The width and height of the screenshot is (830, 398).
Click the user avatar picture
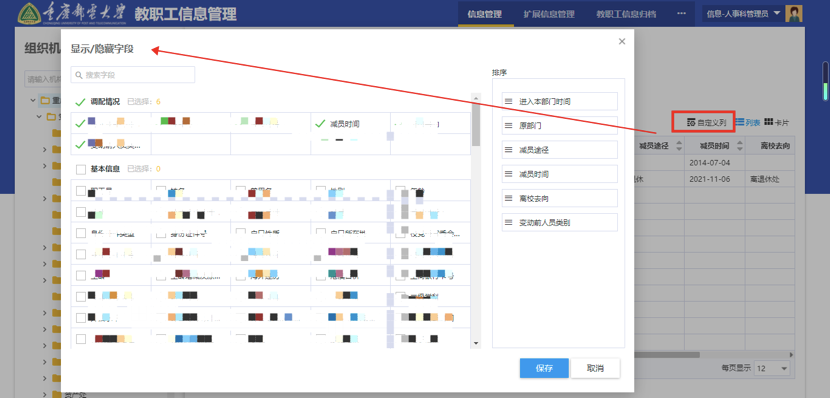click(x=793, y=14)
